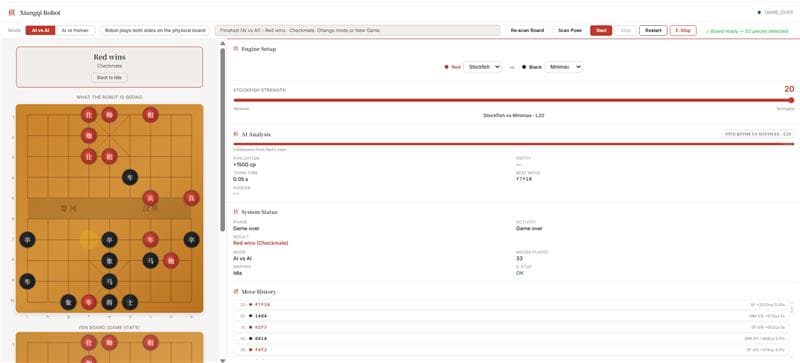Image resolution: width=800 pixels, height=363 pixels.
Task: Click the System Status section icon
Action: tap(236, 211)
